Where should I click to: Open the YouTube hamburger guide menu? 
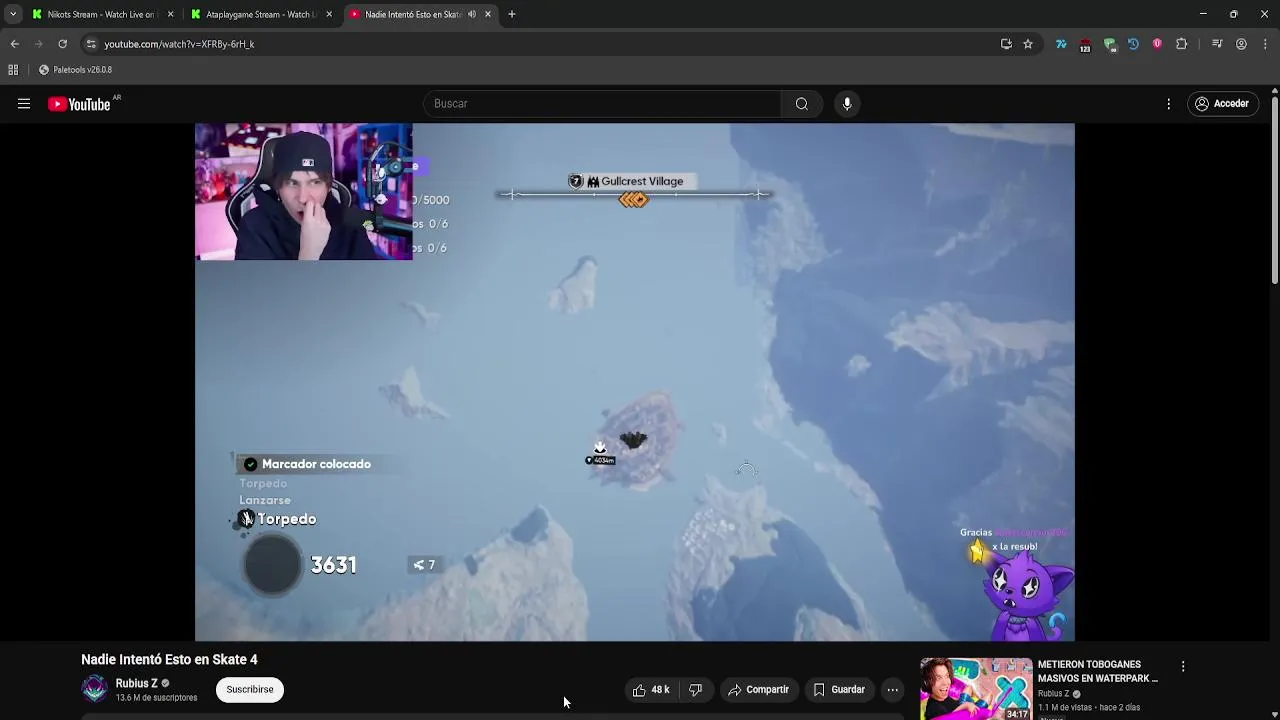click(24, 104)
